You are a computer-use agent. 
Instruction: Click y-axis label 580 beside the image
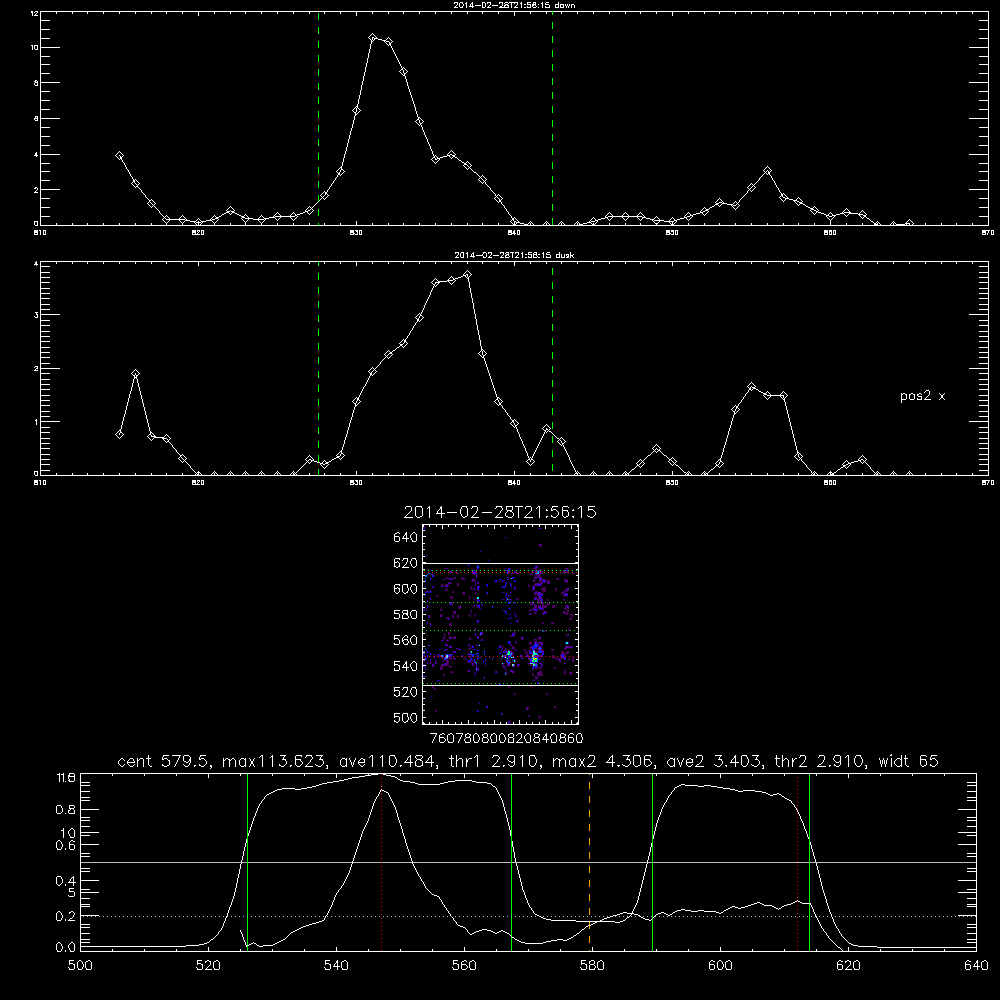point(406,615)
